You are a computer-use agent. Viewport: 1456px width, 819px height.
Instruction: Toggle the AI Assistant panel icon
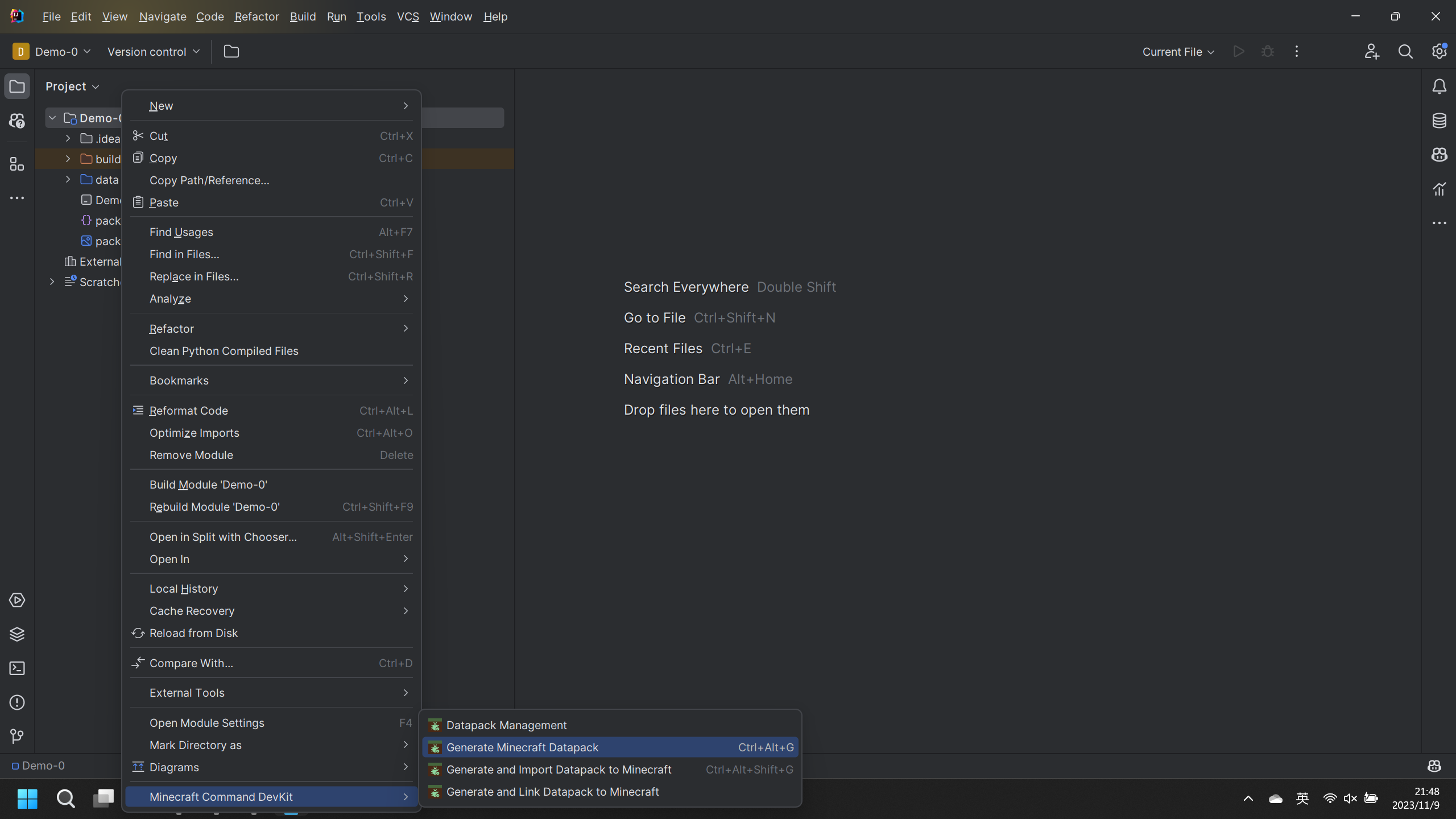click(1441, 154)
